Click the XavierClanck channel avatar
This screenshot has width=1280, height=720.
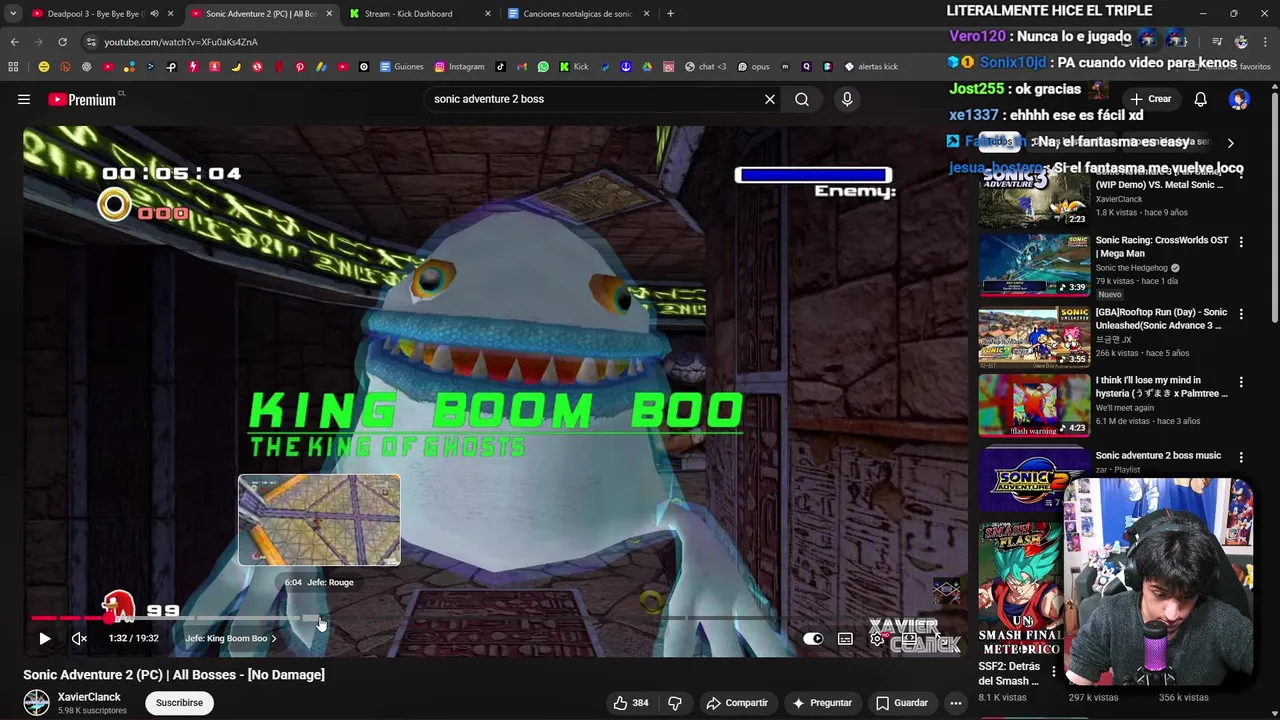(x=37, y=703)
